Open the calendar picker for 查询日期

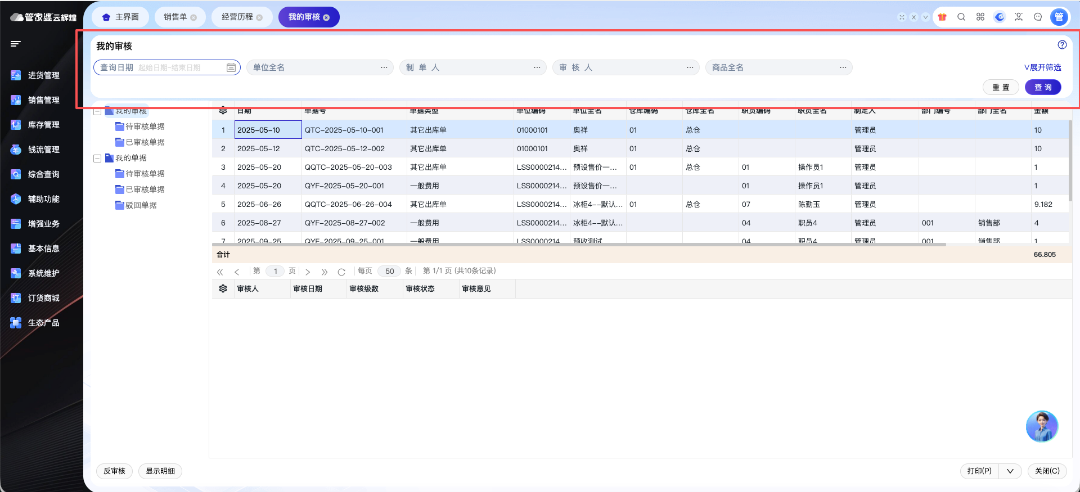tap(231, 68)
